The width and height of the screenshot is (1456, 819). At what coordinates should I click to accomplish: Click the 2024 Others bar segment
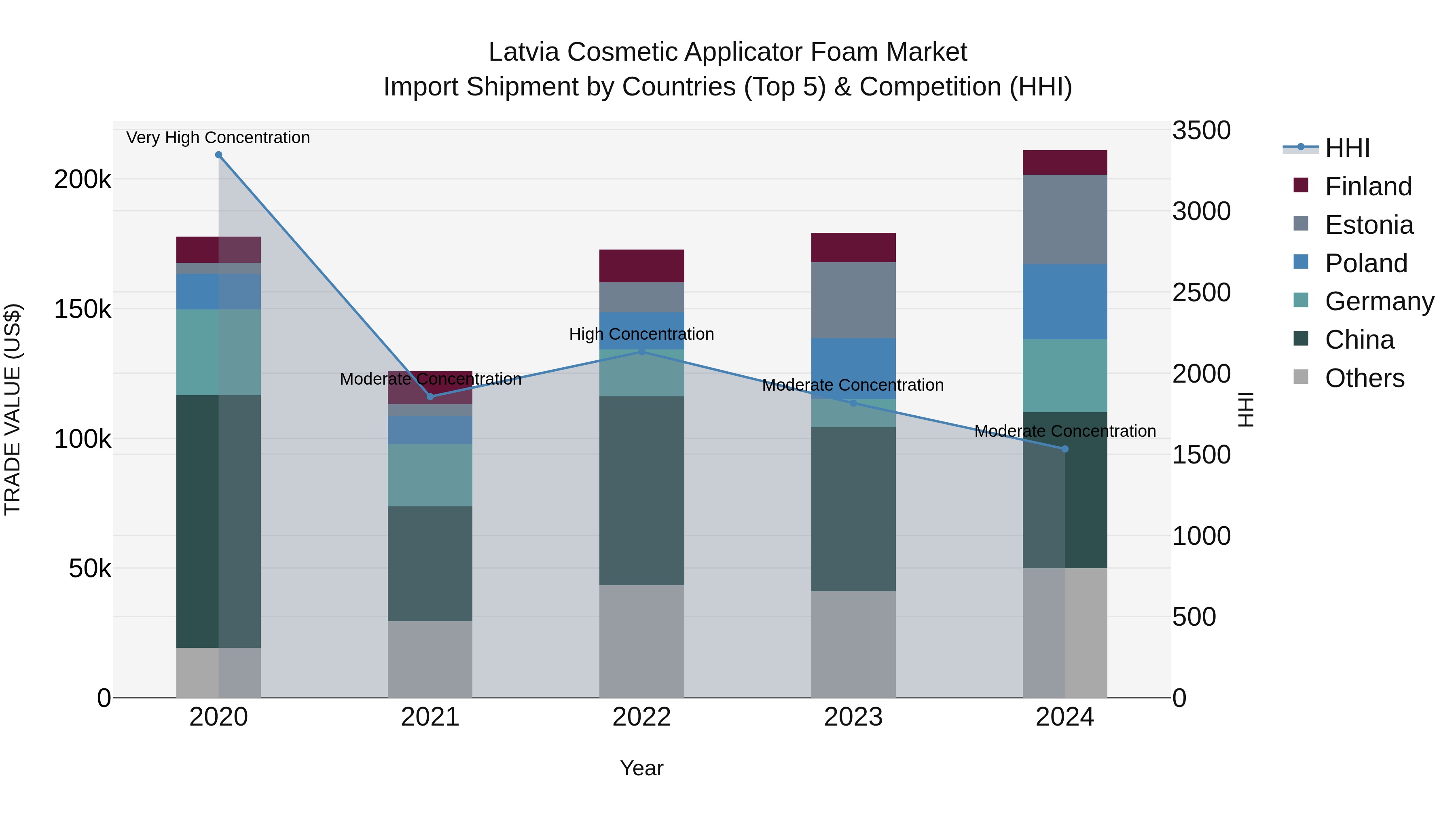click(x=1065, y=633)
